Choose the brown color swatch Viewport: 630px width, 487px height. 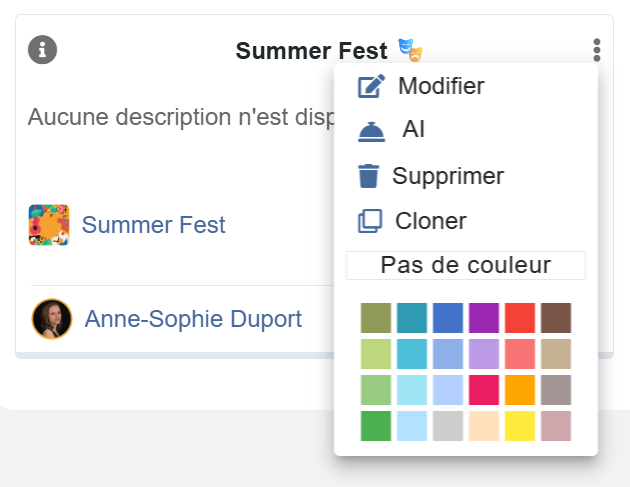pyautogui.click(x=555, y=318)
